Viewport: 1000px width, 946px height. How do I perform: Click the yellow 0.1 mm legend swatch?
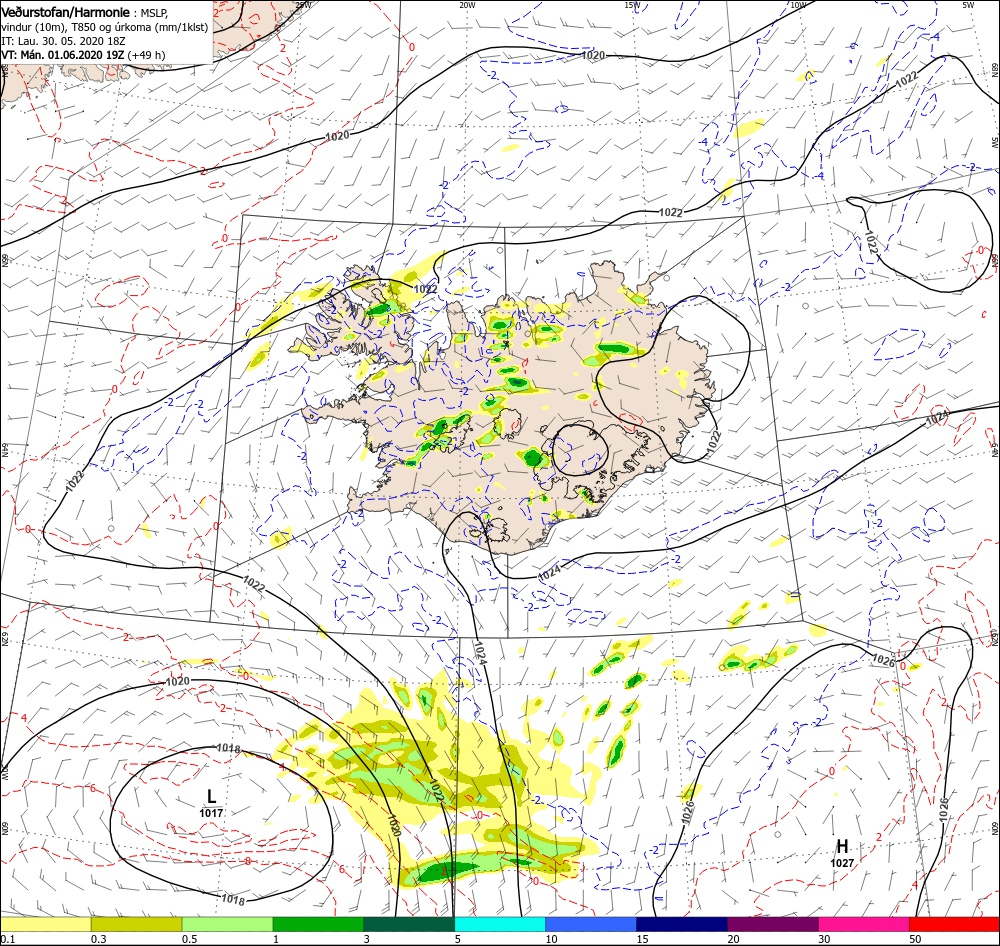[46, 924]
